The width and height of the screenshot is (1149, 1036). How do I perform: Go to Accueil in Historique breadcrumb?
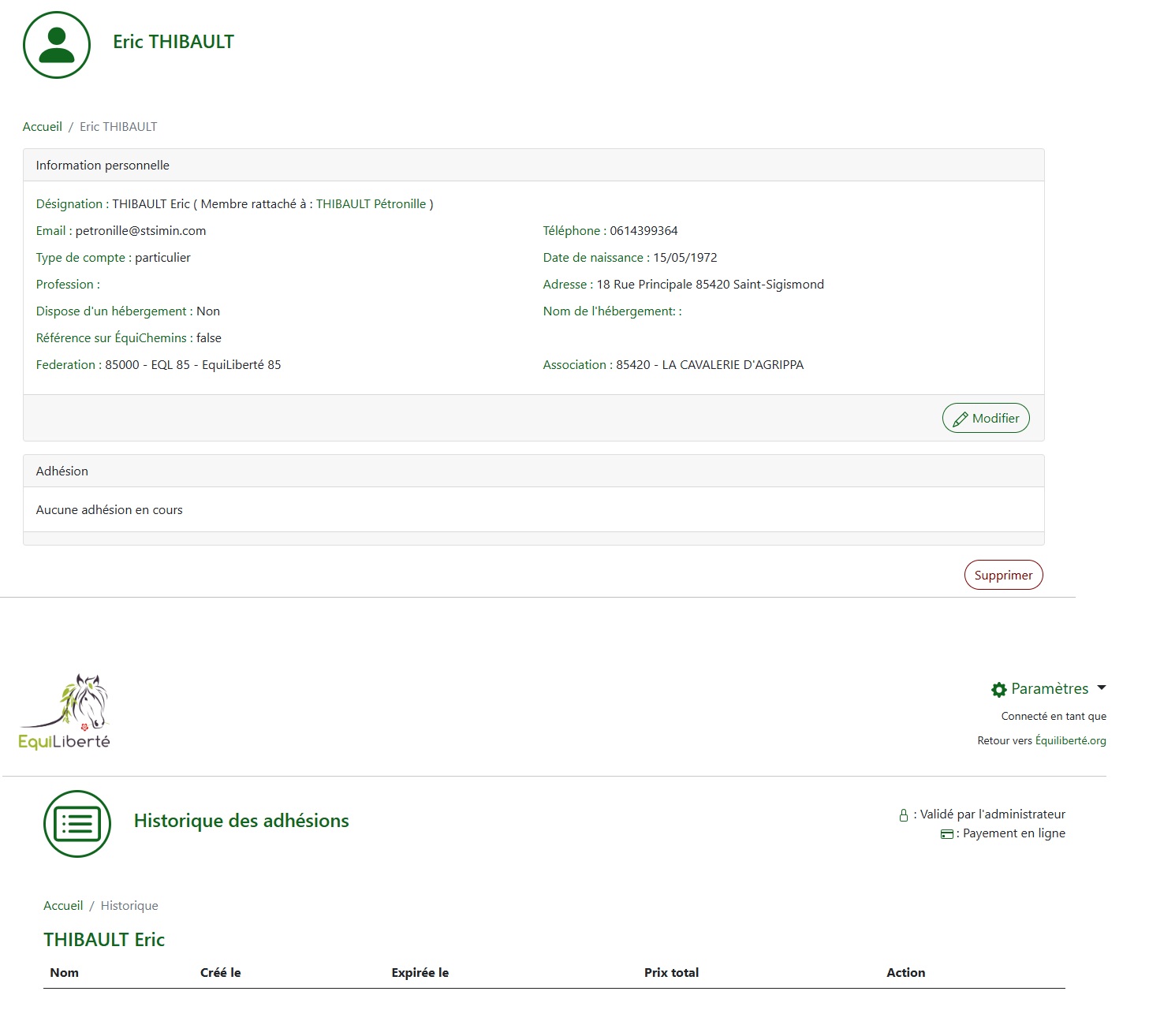tap(63, 906)
